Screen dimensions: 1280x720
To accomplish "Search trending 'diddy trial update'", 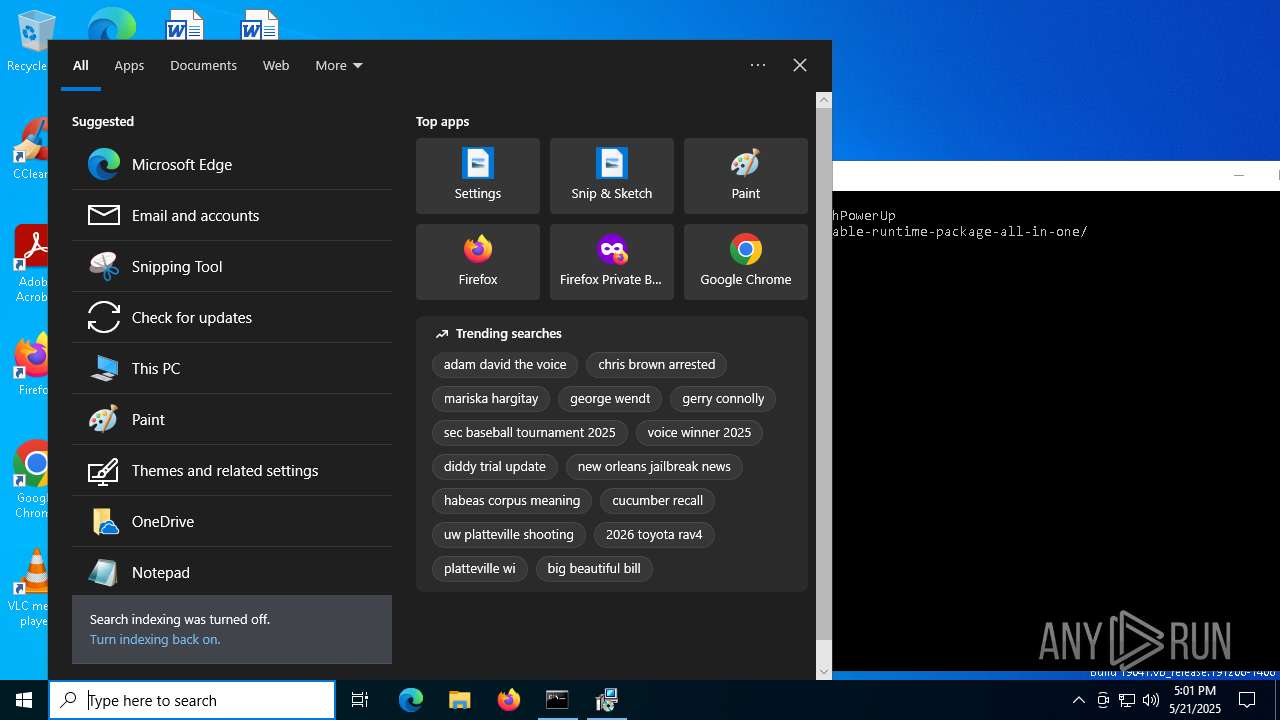I will [x=495, y=467].
